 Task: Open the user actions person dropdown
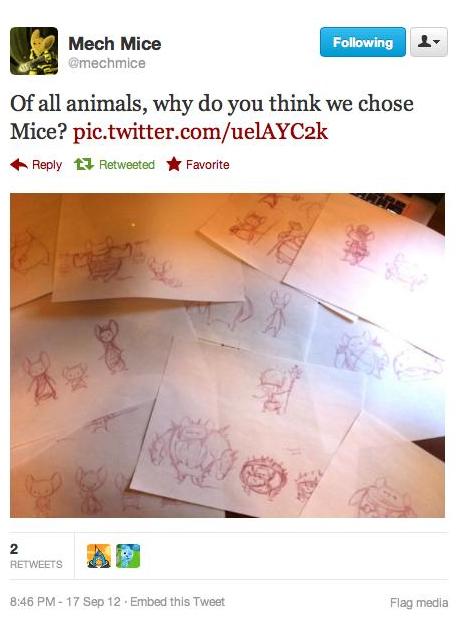point(429,42)
